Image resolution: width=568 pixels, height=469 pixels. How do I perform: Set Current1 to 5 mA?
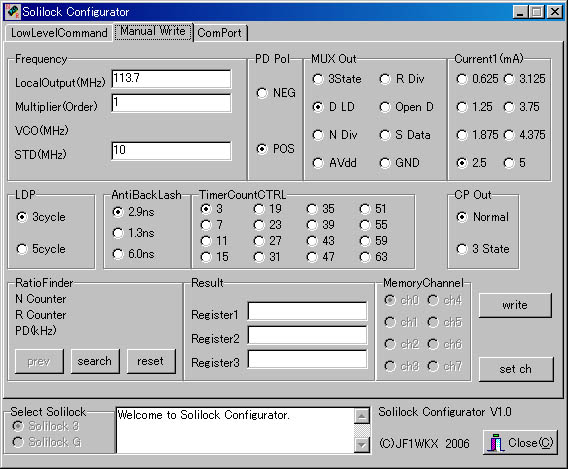[x=515, y=163]
